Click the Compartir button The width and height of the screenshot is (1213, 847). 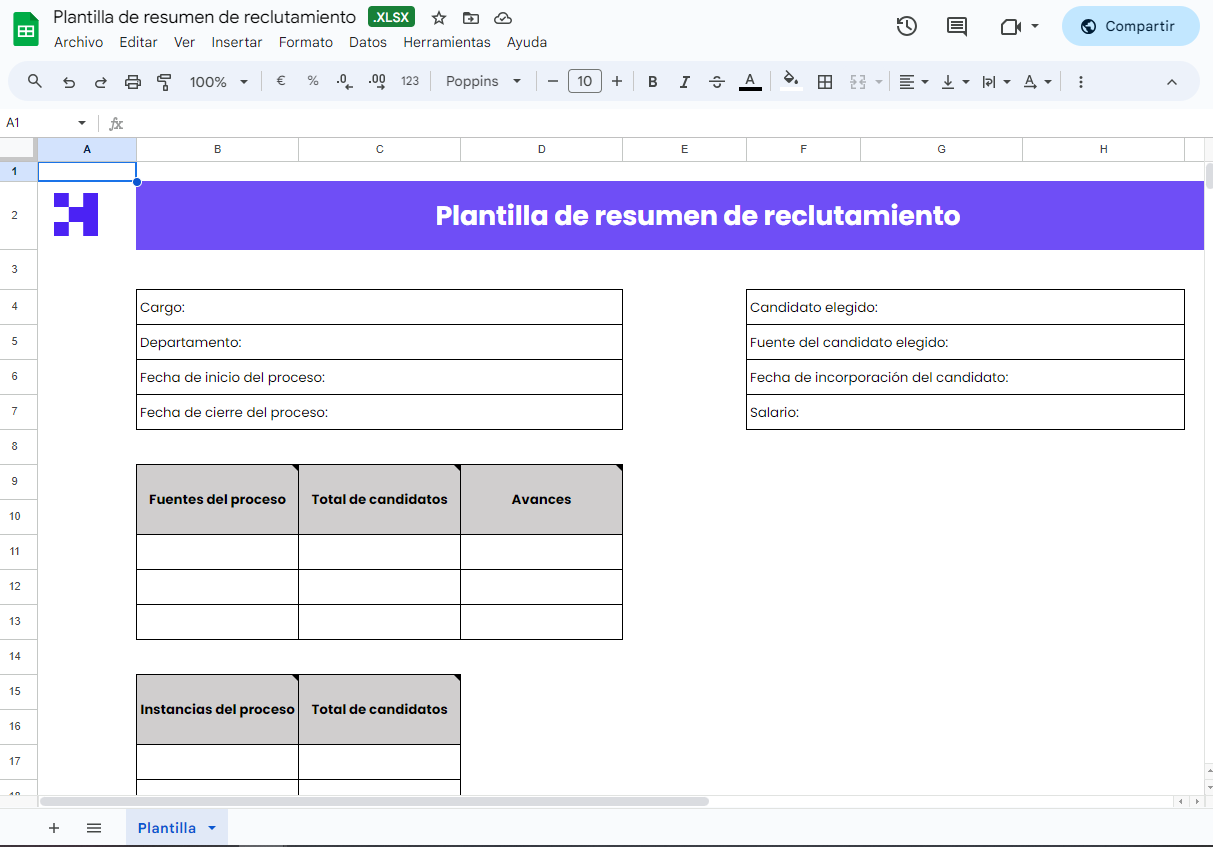click(x=1131, y=26)
